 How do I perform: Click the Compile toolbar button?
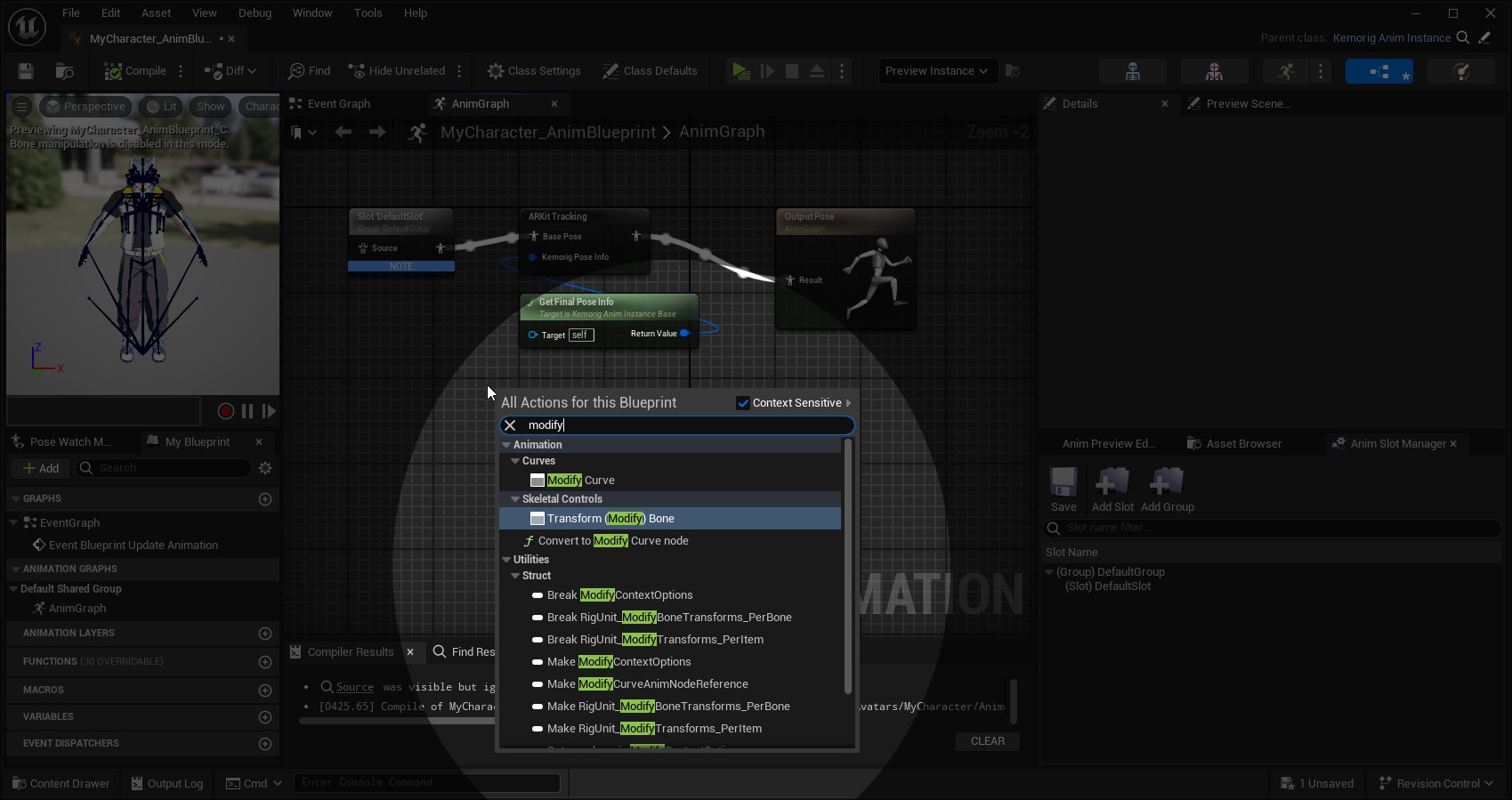click(x=135, y=71)
